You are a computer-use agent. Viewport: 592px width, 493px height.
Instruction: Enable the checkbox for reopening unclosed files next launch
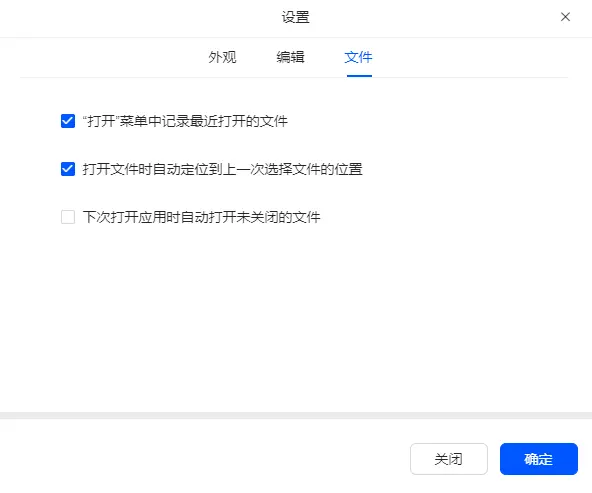tap(68, 217)
